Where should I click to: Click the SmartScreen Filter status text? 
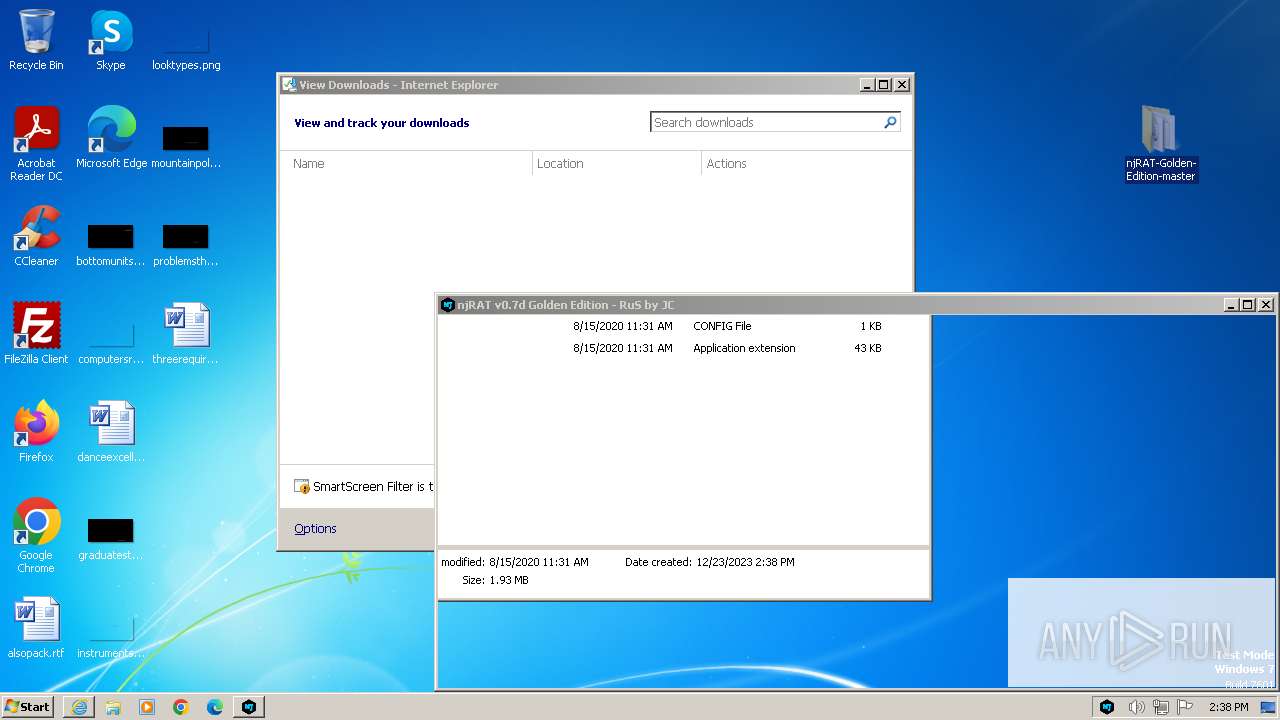(x=373, y=486)
